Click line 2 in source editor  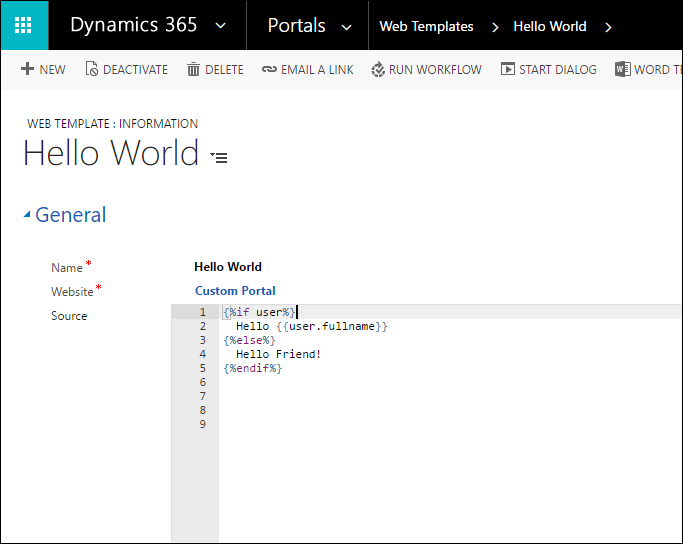(311, 326)
